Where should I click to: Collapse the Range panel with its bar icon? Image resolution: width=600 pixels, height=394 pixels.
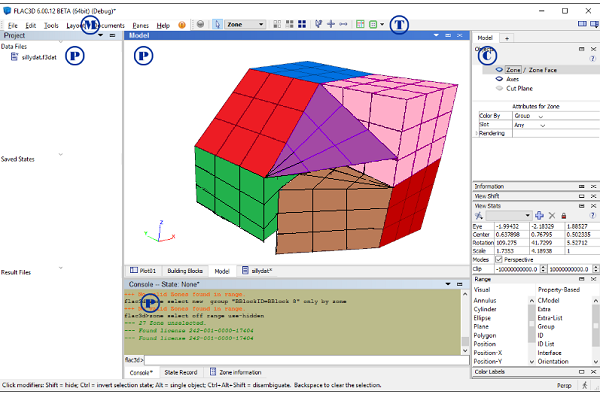pos(582,279)
